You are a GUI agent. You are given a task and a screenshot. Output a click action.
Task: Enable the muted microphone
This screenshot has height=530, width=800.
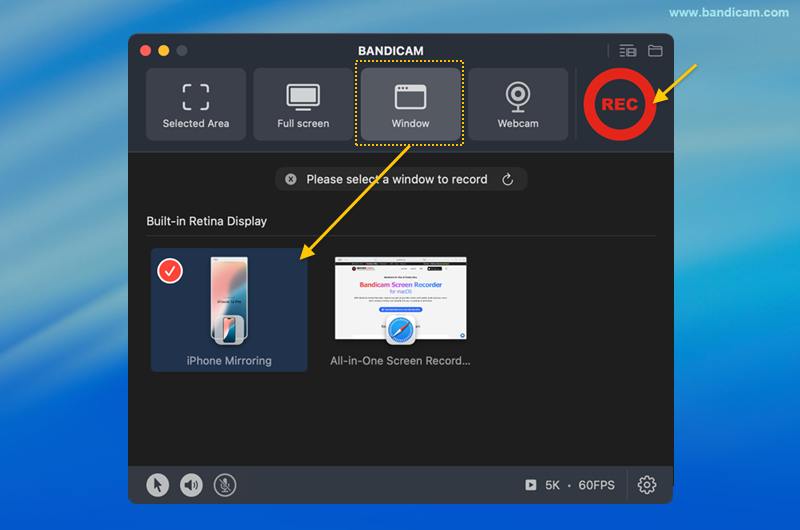click(225, 485)
